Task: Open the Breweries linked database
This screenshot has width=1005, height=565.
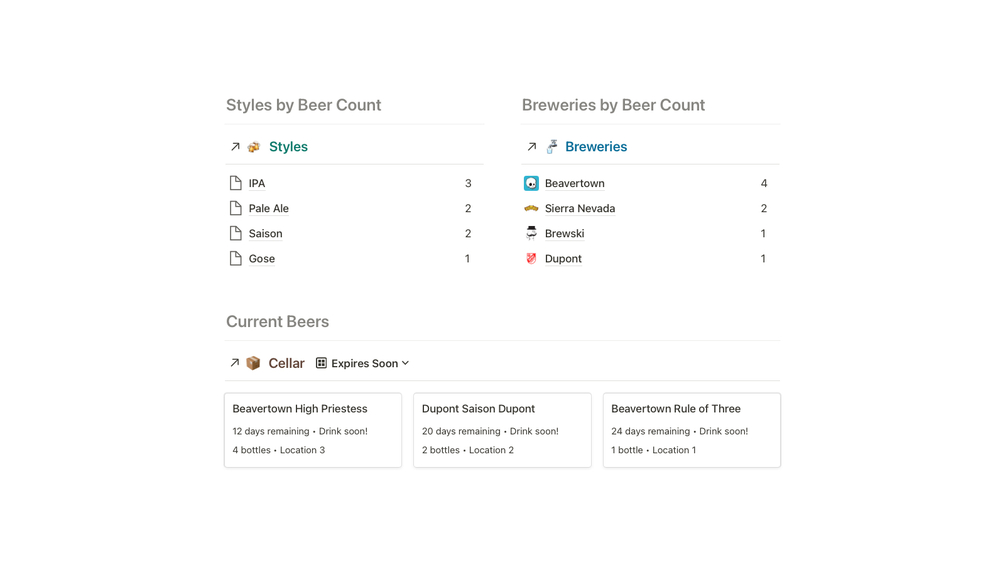Action: pyautogui.click(x=596, y=147)
